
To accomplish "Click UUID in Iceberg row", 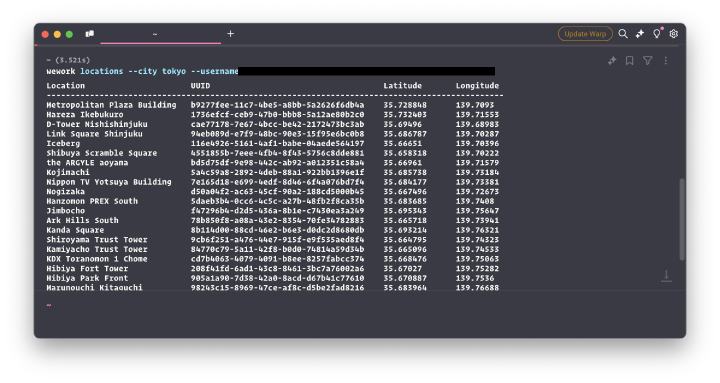I will (277, 143).
